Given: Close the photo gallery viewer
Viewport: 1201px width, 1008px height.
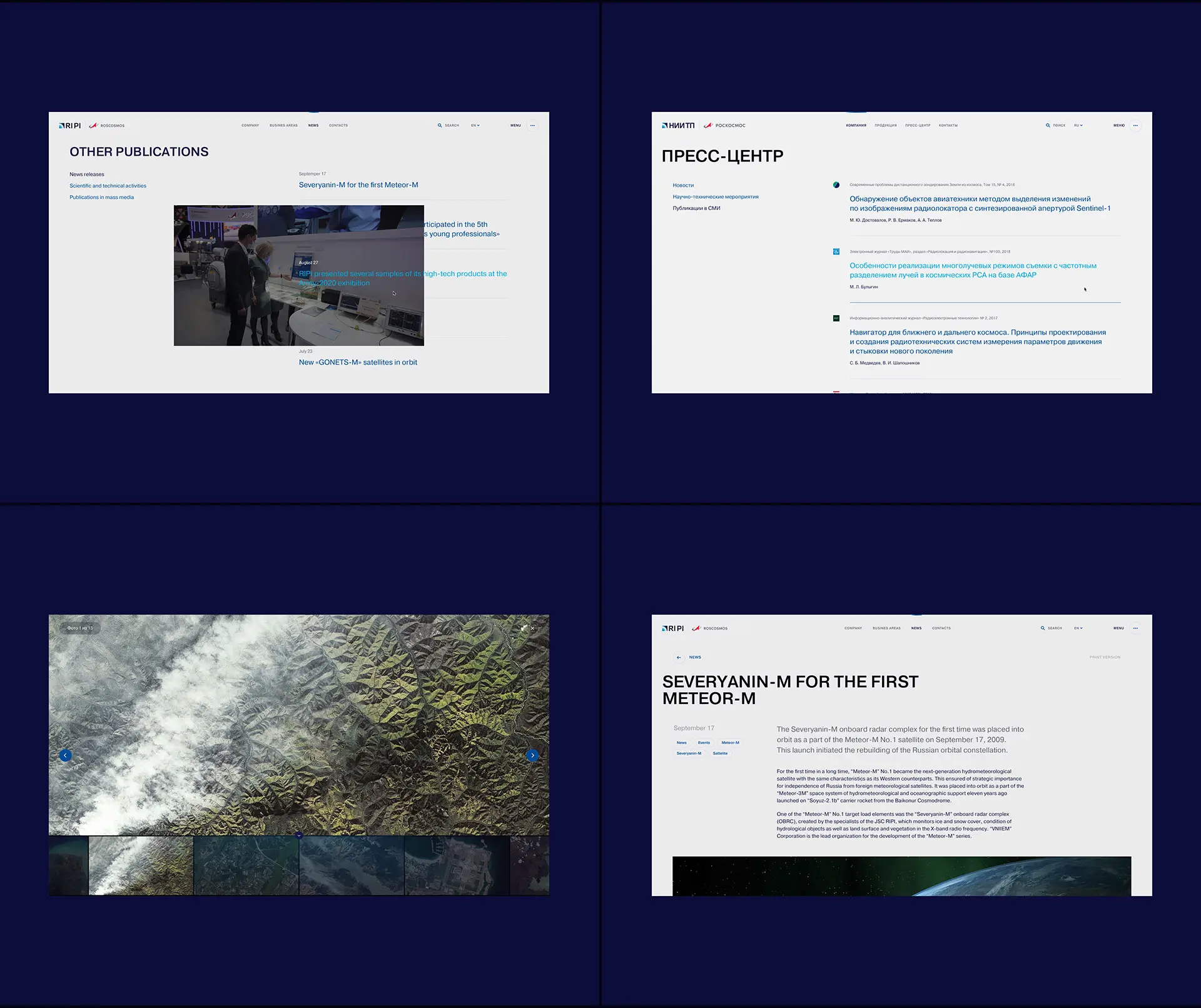Looking at the screenshot, I should 533,628.
